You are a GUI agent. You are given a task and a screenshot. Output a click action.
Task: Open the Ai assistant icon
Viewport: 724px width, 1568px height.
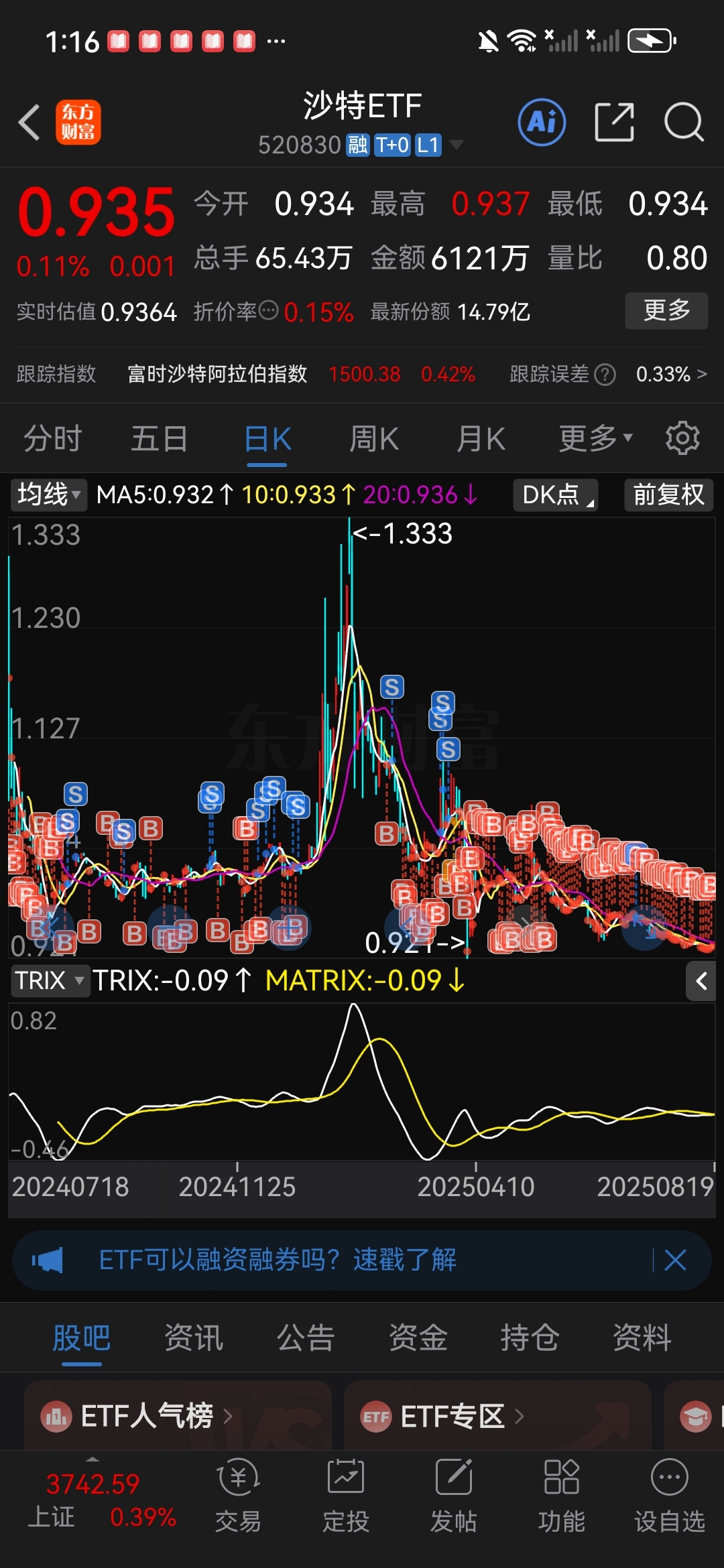[542, 123]
